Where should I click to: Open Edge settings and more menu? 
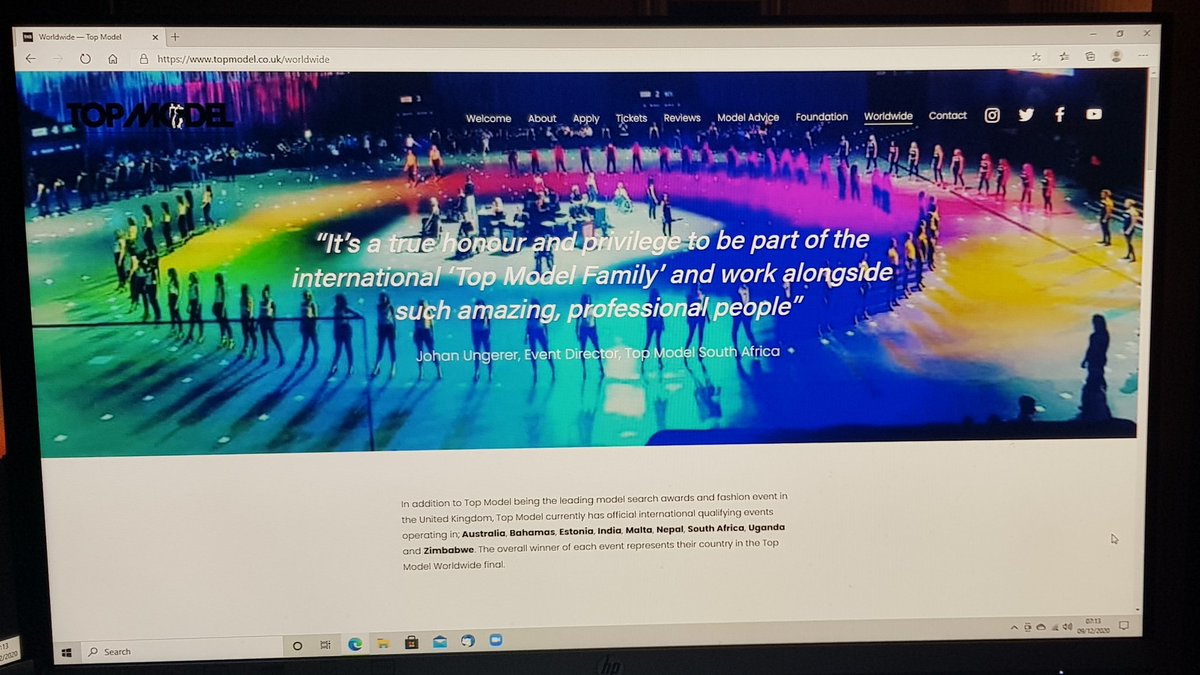coord(1143,55)
